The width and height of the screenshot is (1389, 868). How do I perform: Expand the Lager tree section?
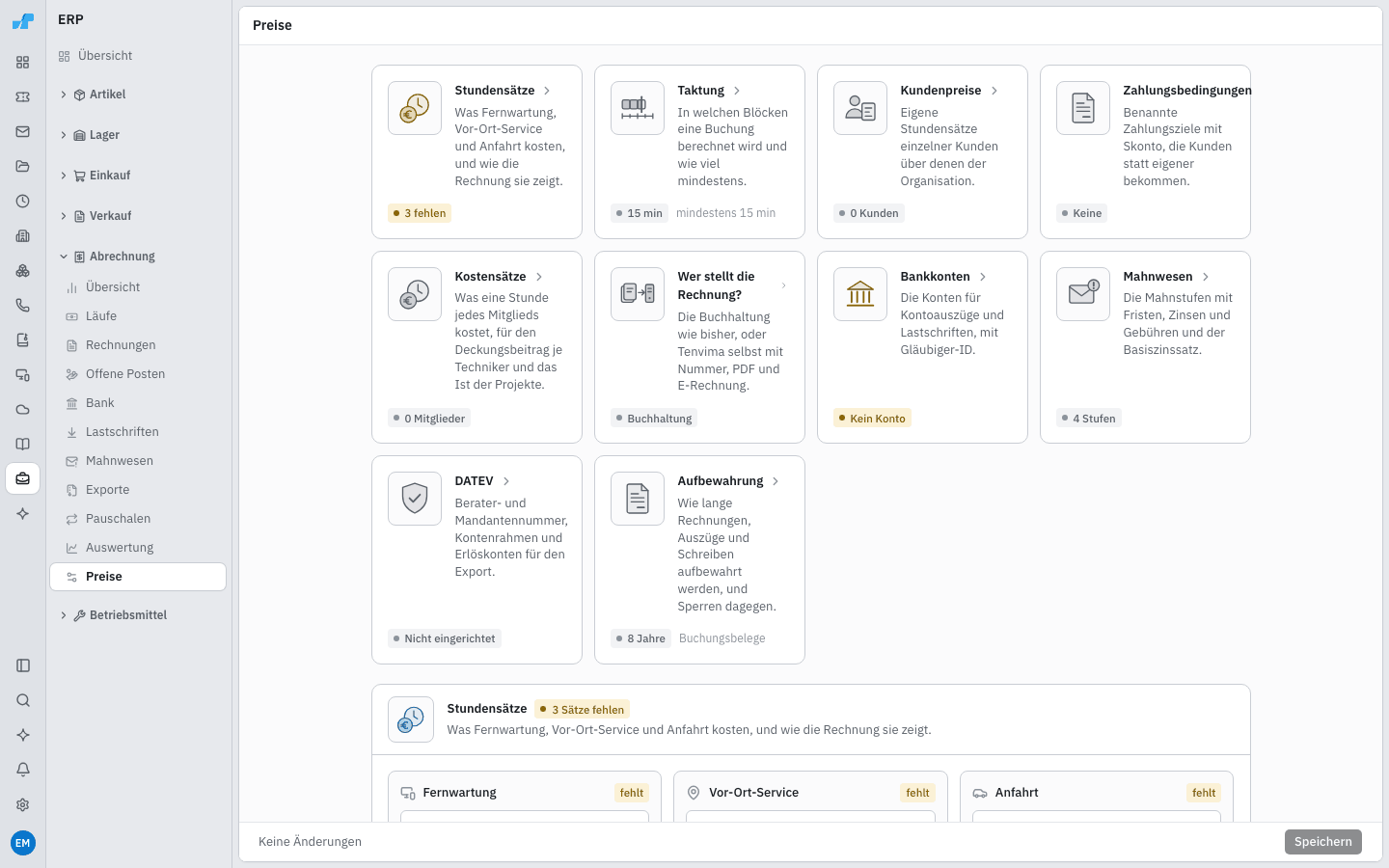point(138,135)
